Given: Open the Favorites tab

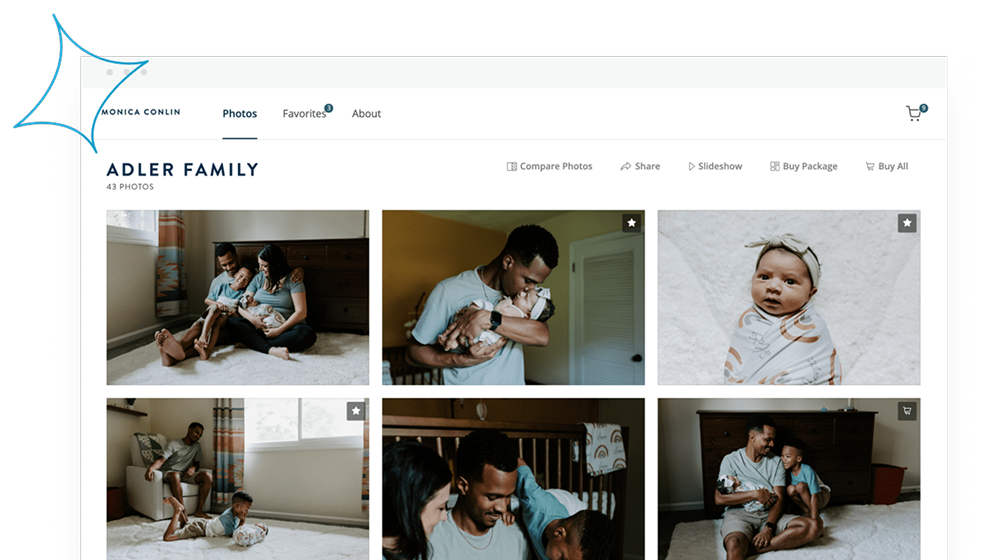Looking at the screenshot, I should pos(304,114).
